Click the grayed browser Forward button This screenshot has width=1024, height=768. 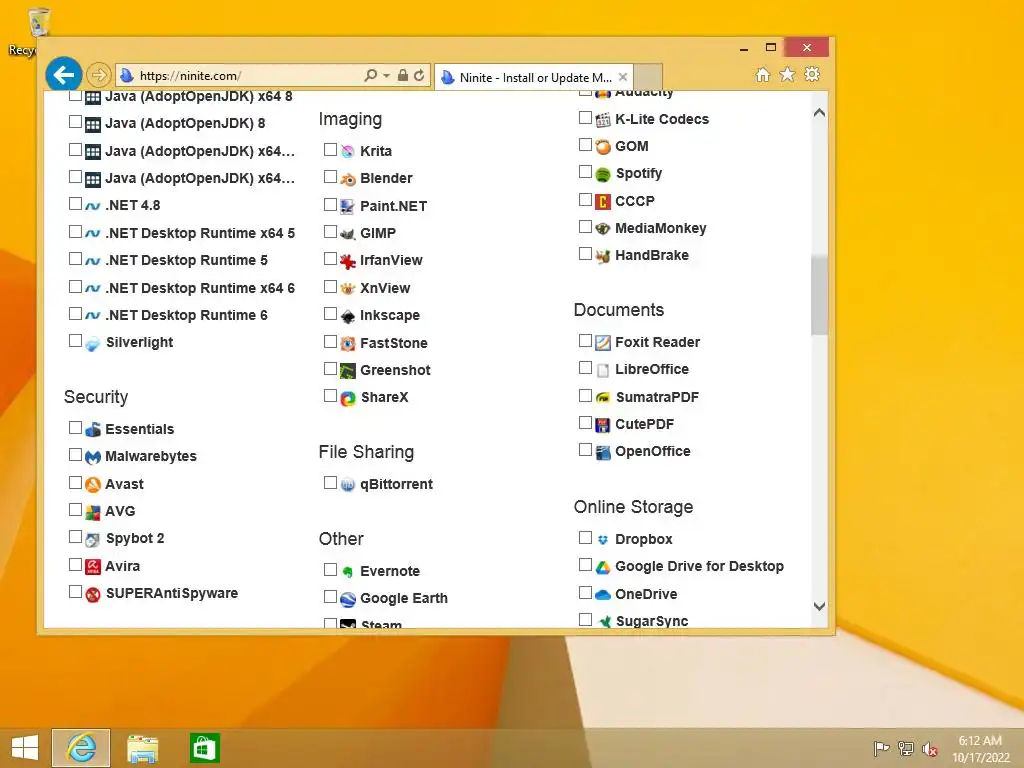click(x=99, y=75)
